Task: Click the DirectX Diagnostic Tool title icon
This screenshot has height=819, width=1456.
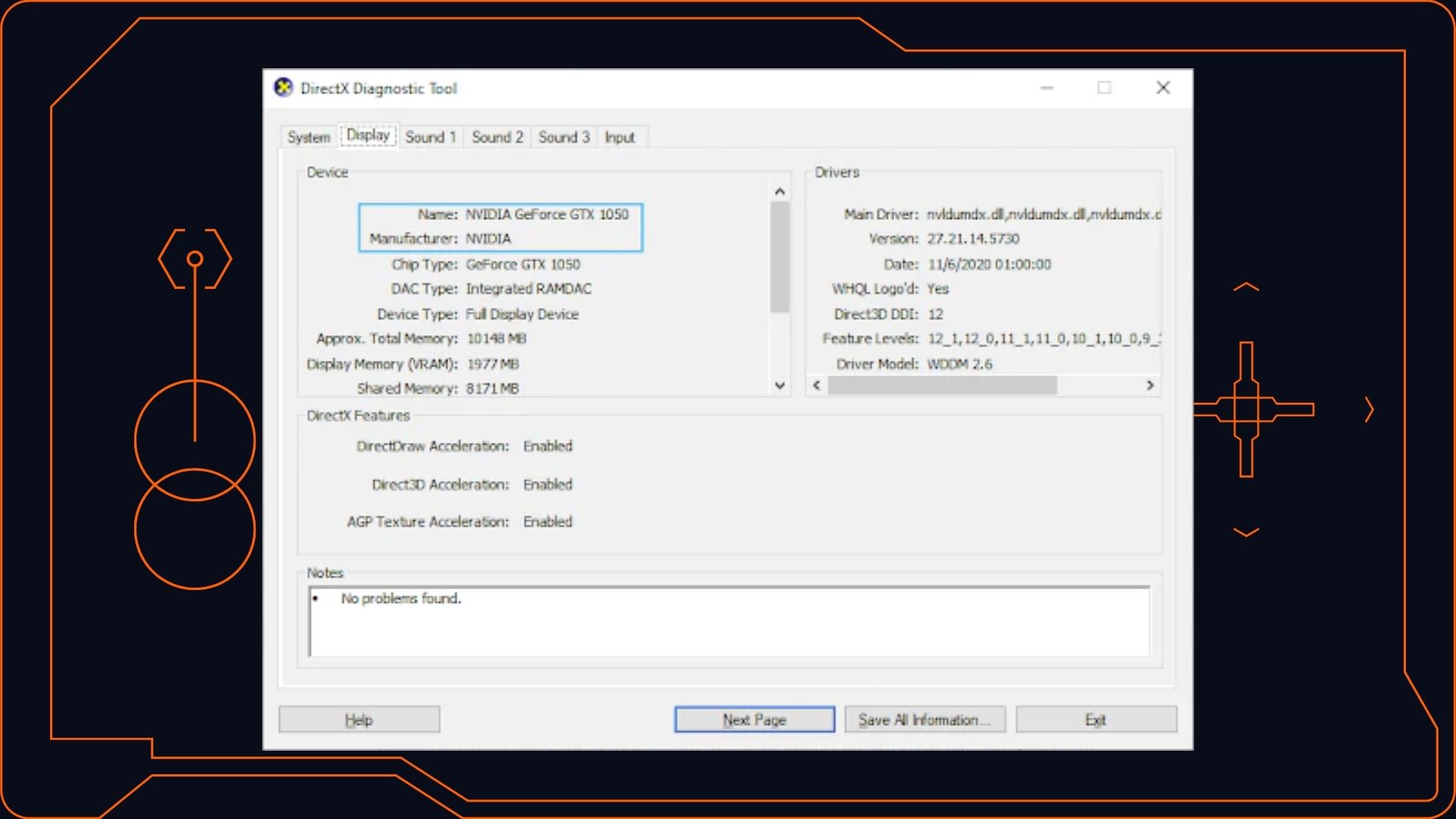Action: pos(284,88)
